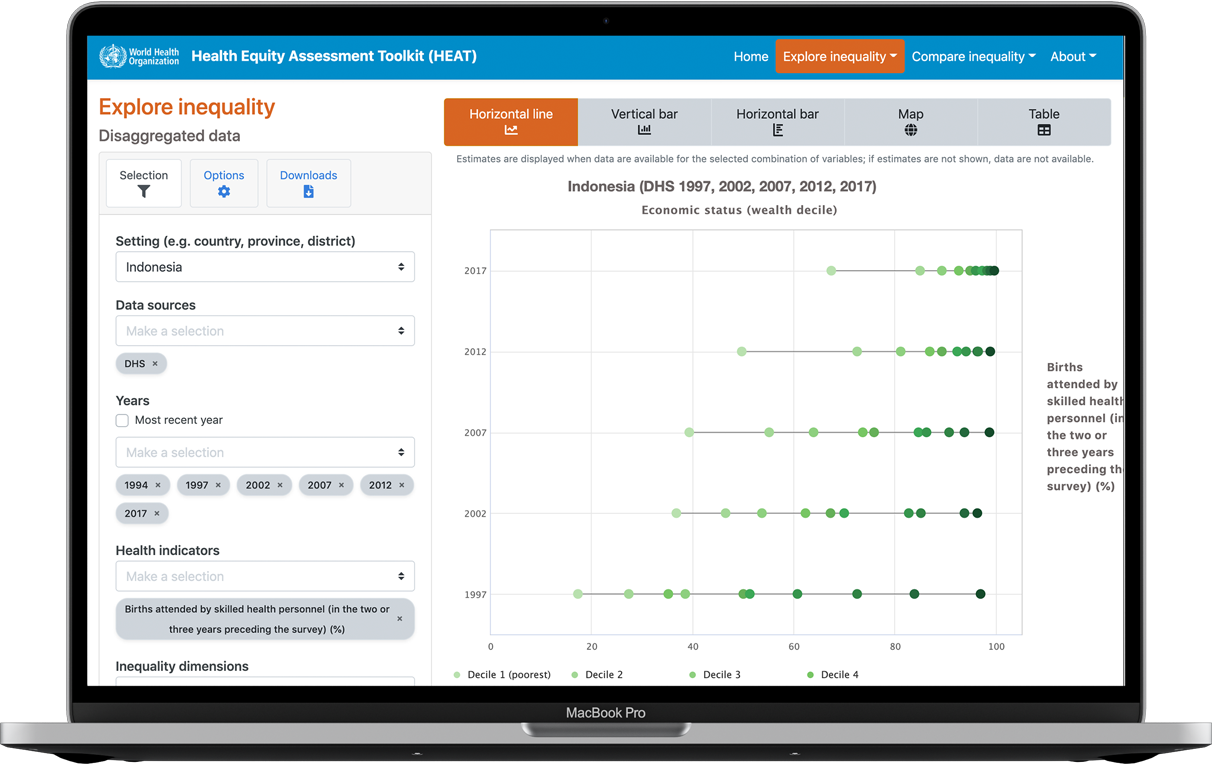
Task: Open the Years selection dropdown
Action: [265, 452]
